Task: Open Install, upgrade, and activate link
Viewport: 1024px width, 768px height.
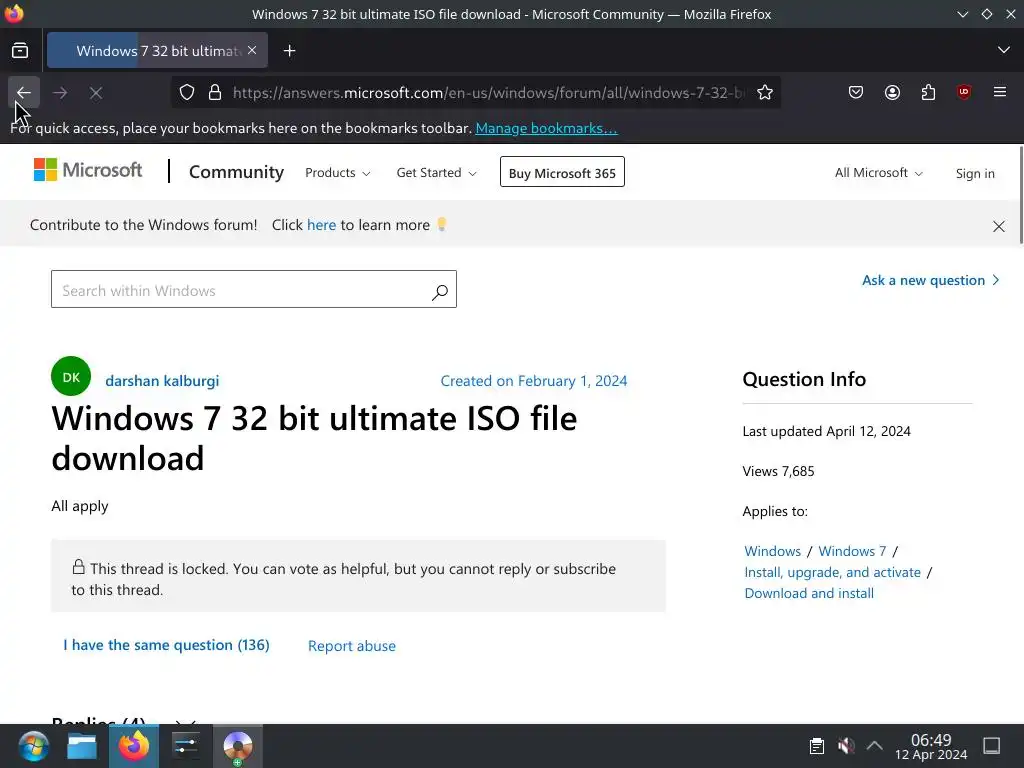Action: click(833, 572)
